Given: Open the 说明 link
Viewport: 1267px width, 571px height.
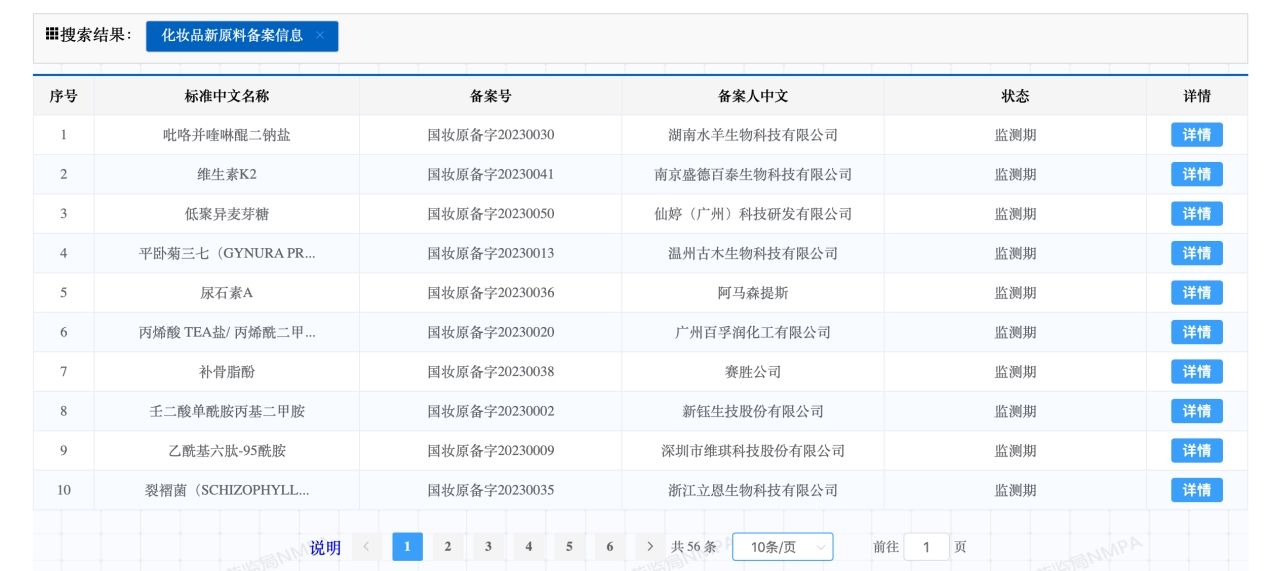Looking at the screenshot, I should coord(325,547).
